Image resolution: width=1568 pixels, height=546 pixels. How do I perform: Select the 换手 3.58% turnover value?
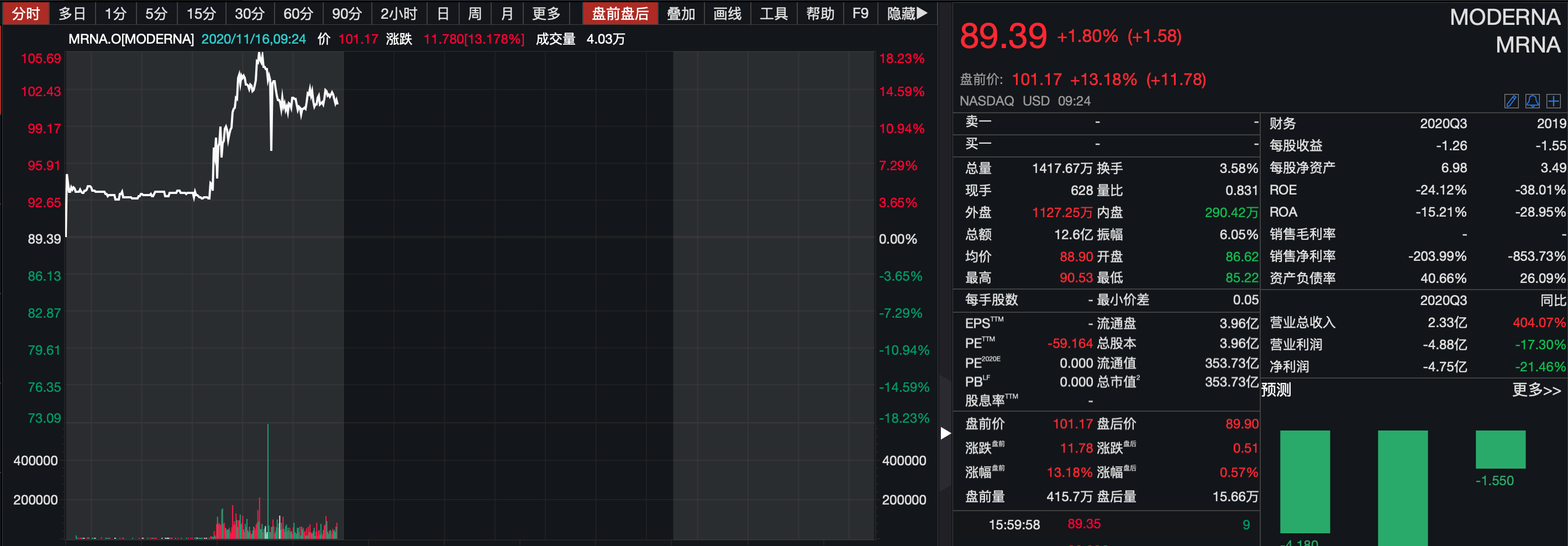click(1239, 169)
